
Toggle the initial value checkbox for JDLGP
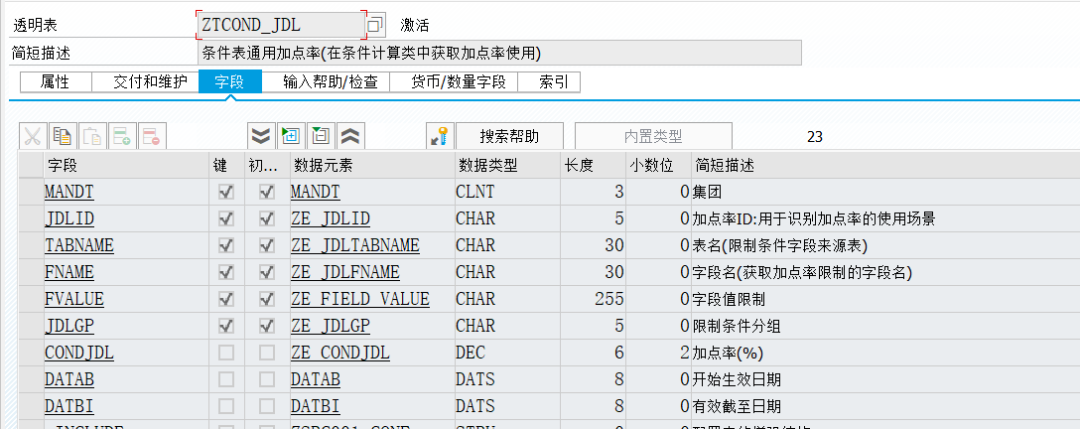(x=267, y=326)
